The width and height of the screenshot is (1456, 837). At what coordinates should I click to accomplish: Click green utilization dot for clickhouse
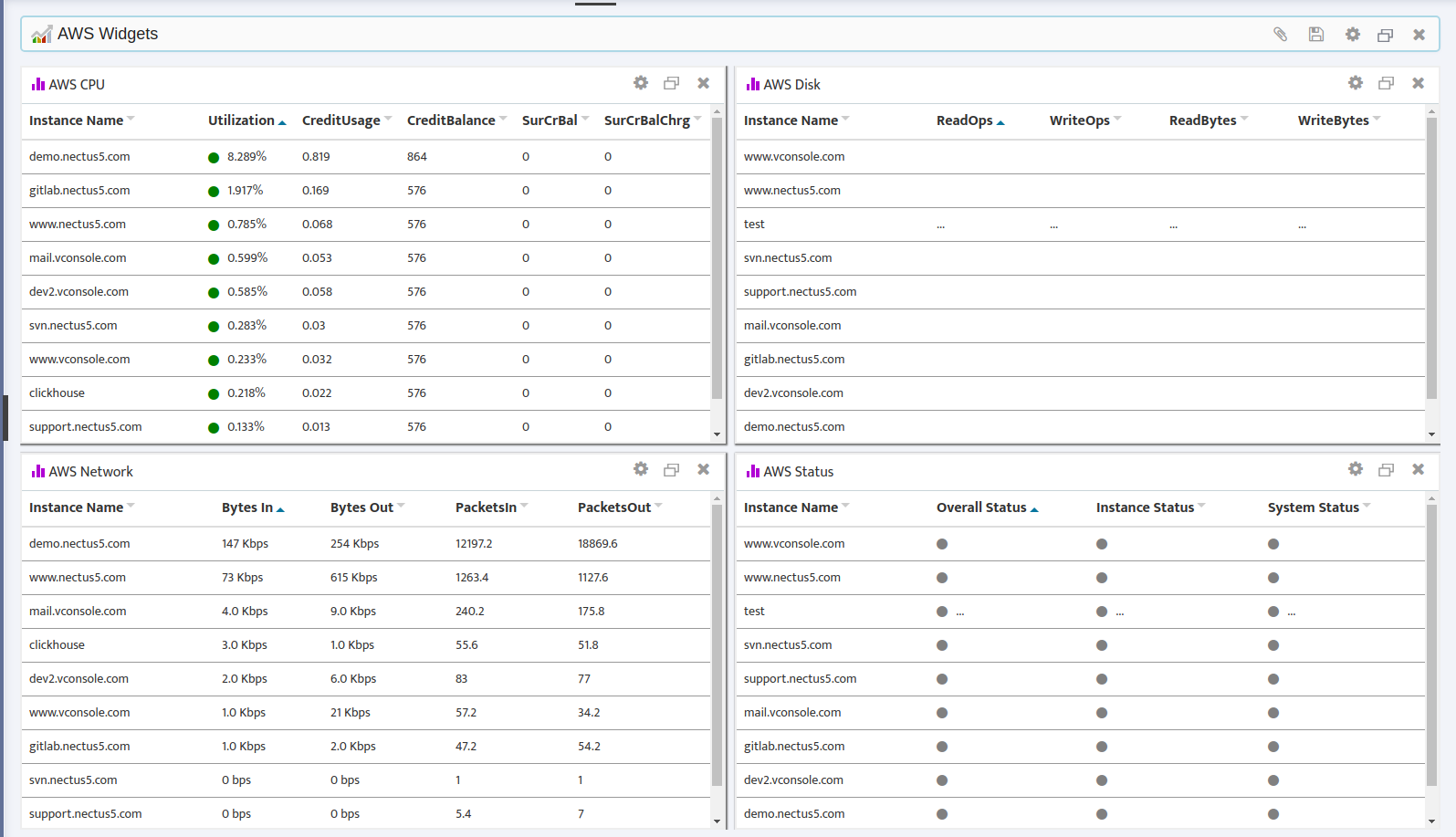[214, 394]
